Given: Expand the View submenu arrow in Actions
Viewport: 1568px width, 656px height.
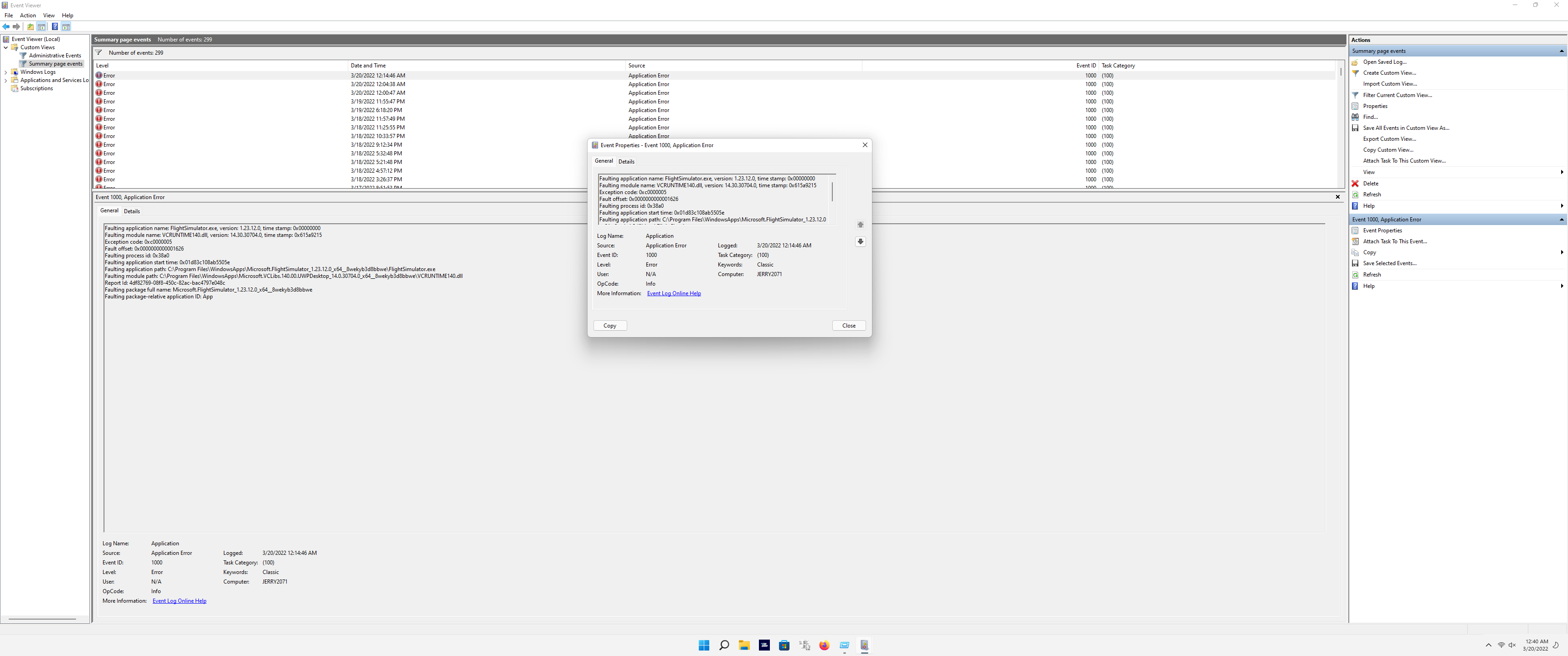Looking at the screenshot, I should pyautogui.click(x=1562, y=172).
